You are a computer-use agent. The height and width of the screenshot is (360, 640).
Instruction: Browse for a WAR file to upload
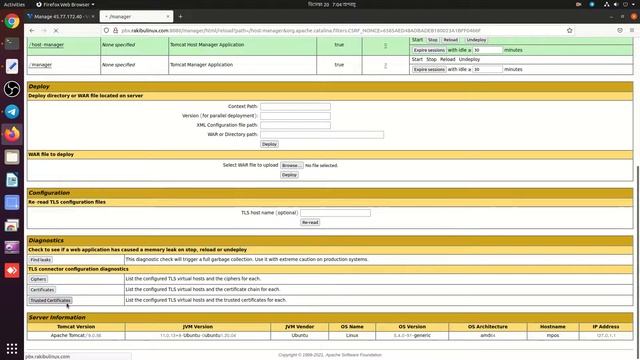(x=291, y=166)
